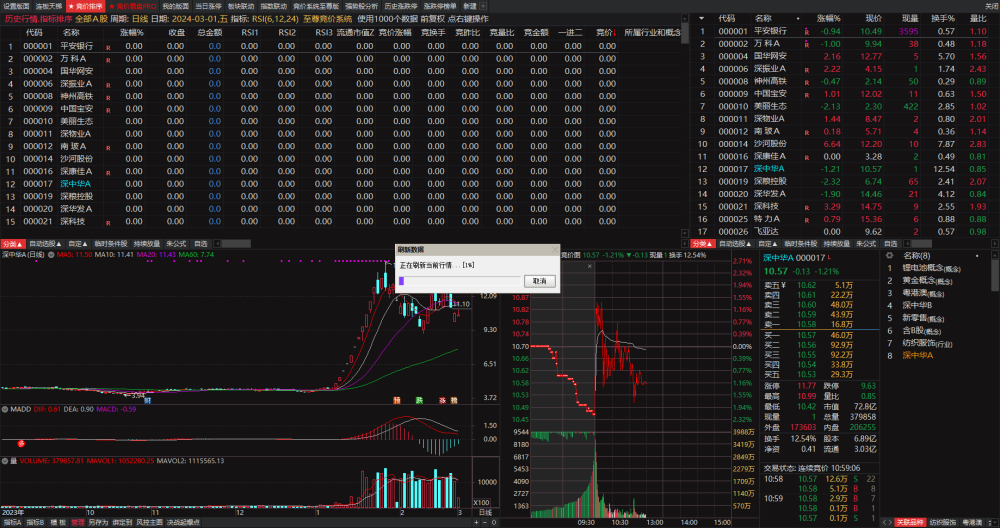Switch to 粤港澳 bottom tab
This screenshot has height=528, width=1000.
click(972, 522)
